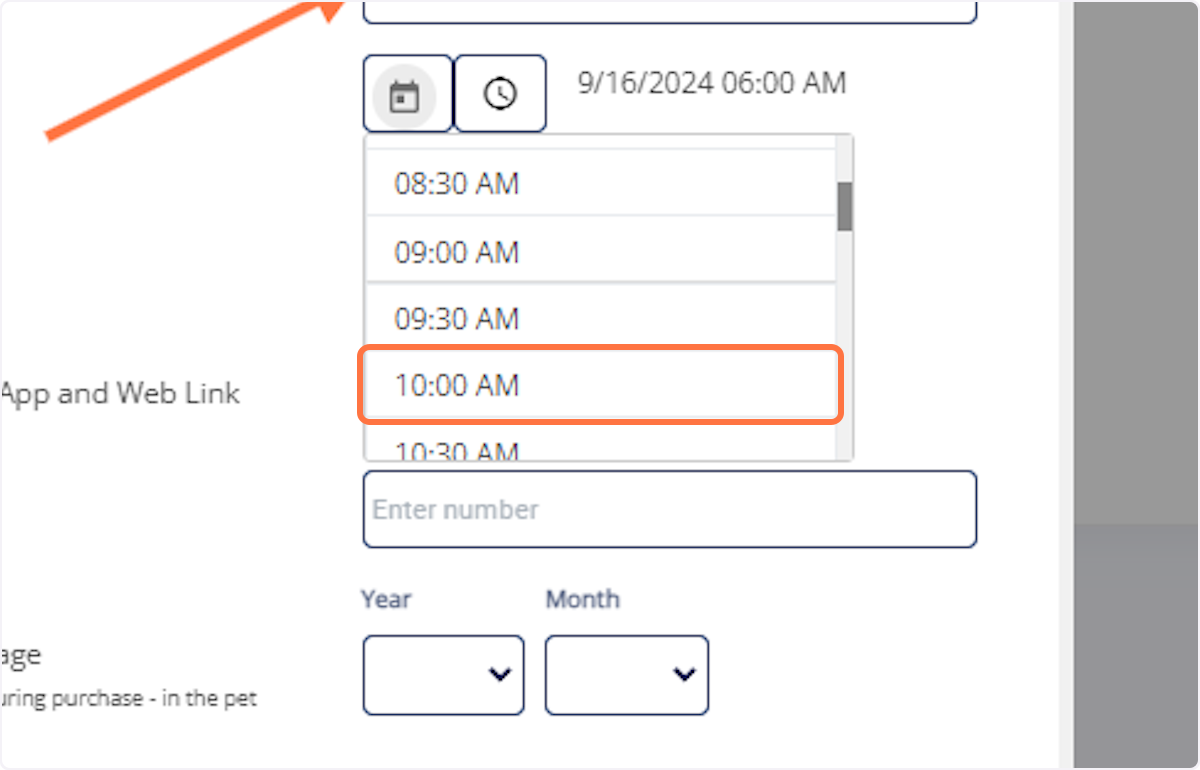Viewport: 1200px width, 770px height.
Task: Click the App and Web Link label
Action: pyautogui.click(x=120, y=393)
